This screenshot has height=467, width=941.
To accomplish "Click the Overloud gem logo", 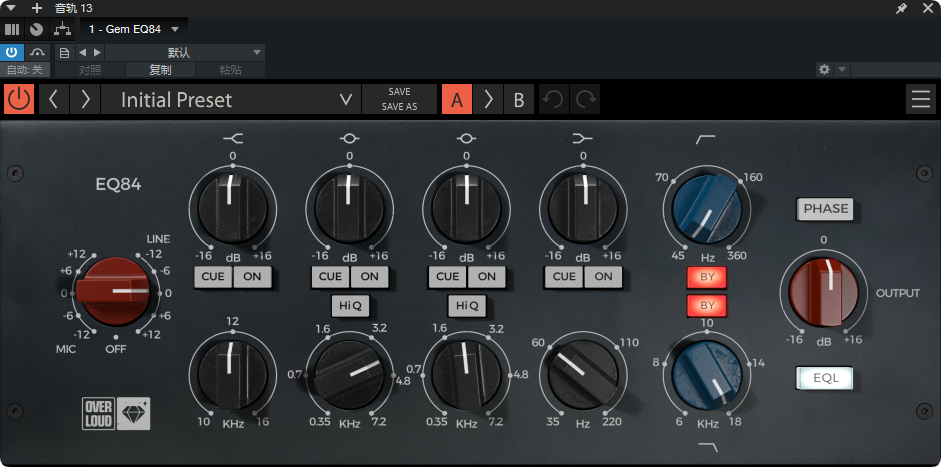I will point(116,414).
